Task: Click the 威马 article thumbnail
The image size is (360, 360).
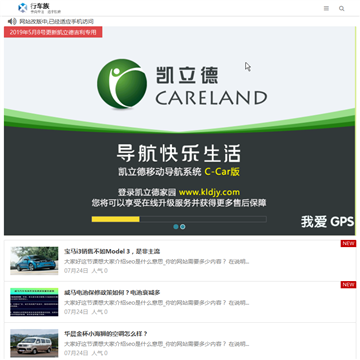Action: [34, 302]
